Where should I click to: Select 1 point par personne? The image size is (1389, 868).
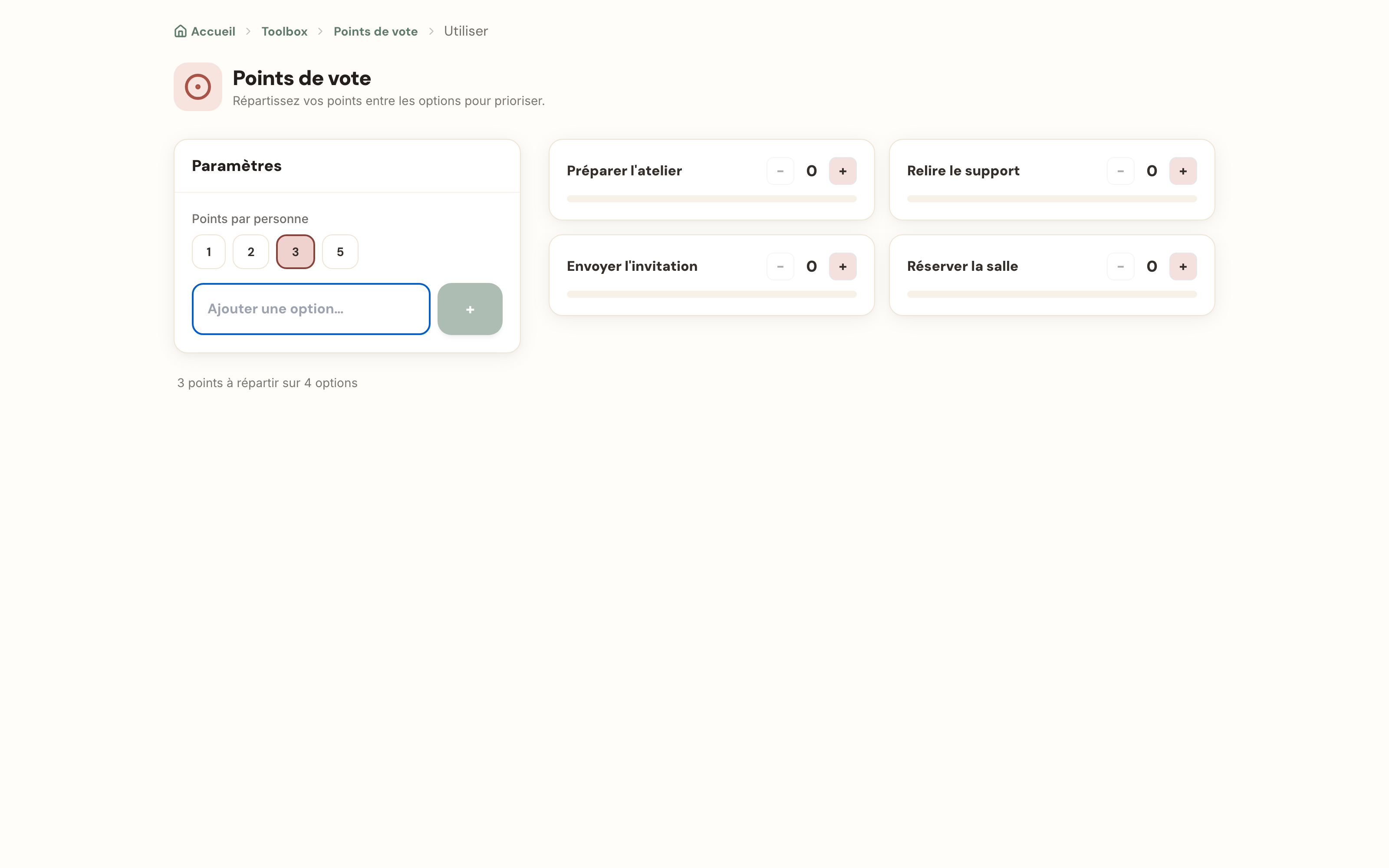(209, 251)
